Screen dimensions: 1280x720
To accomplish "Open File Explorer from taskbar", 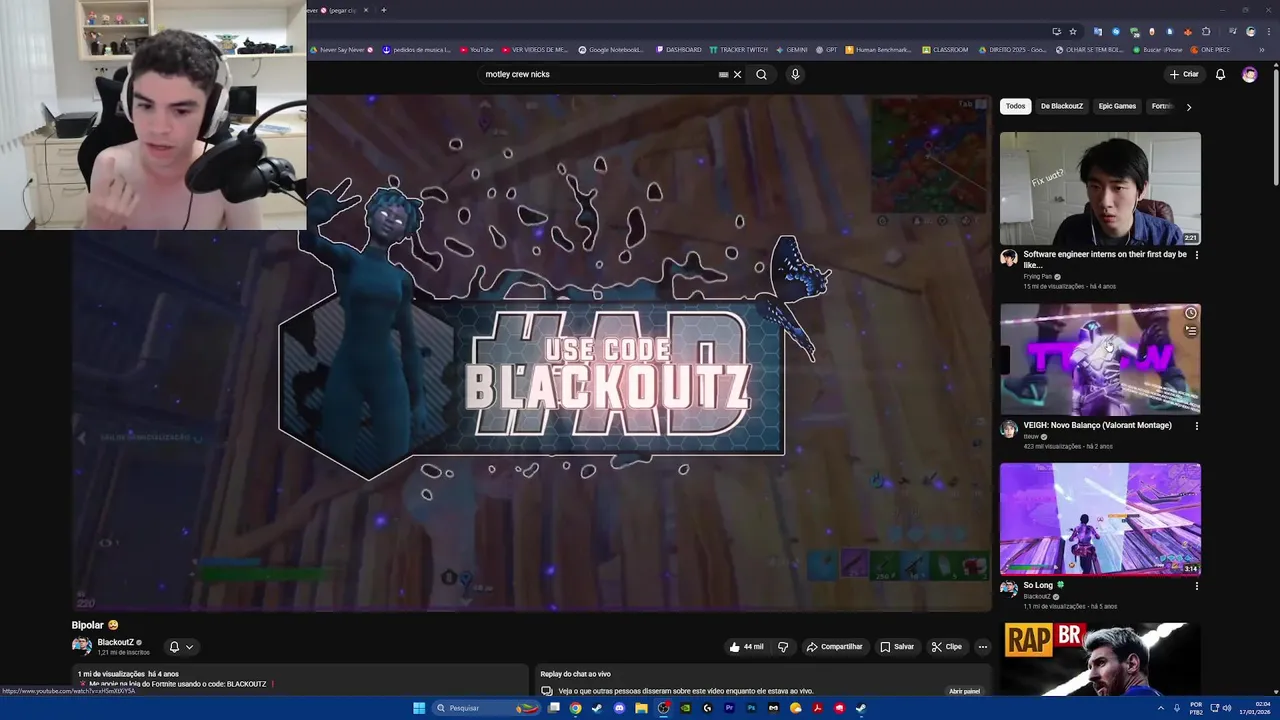I will click(641, 708).
